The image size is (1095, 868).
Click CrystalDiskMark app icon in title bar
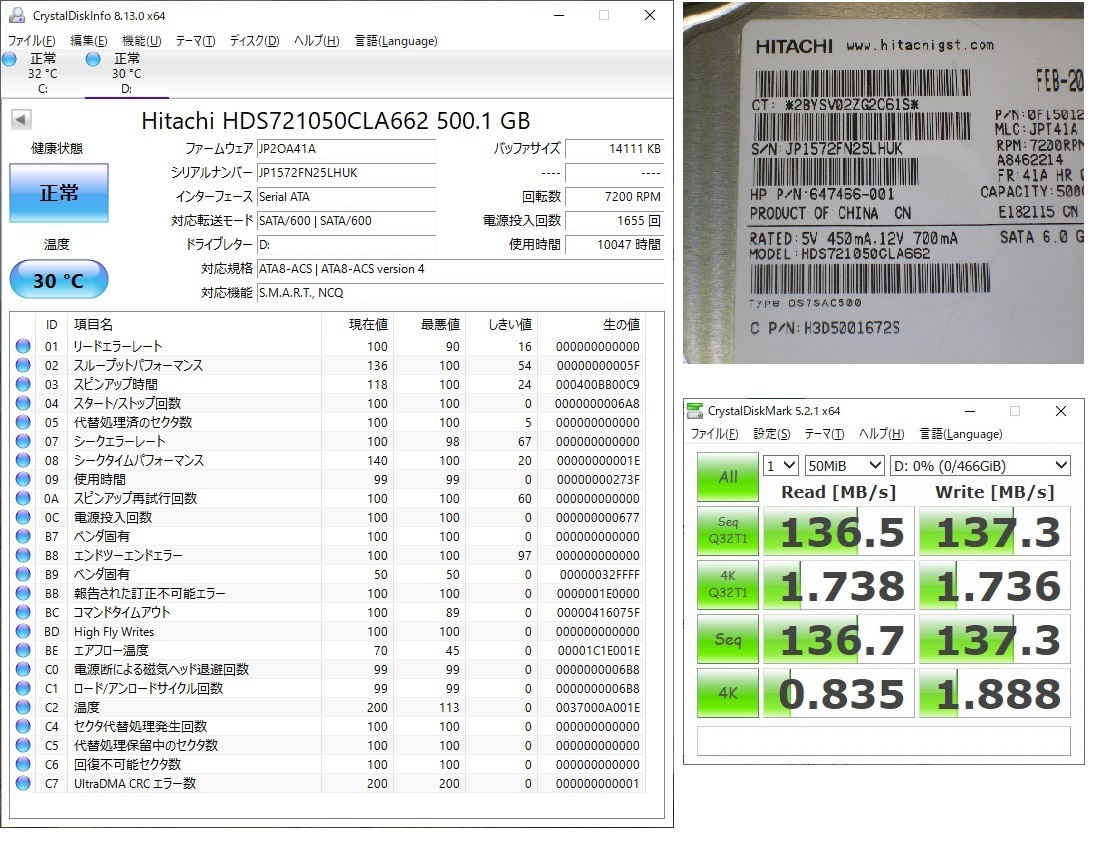694,411
